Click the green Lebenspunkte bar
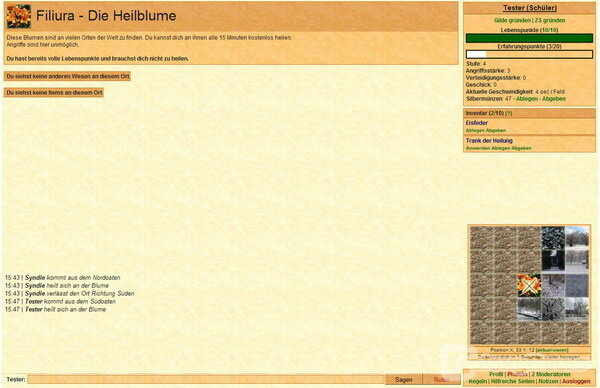 529,38
